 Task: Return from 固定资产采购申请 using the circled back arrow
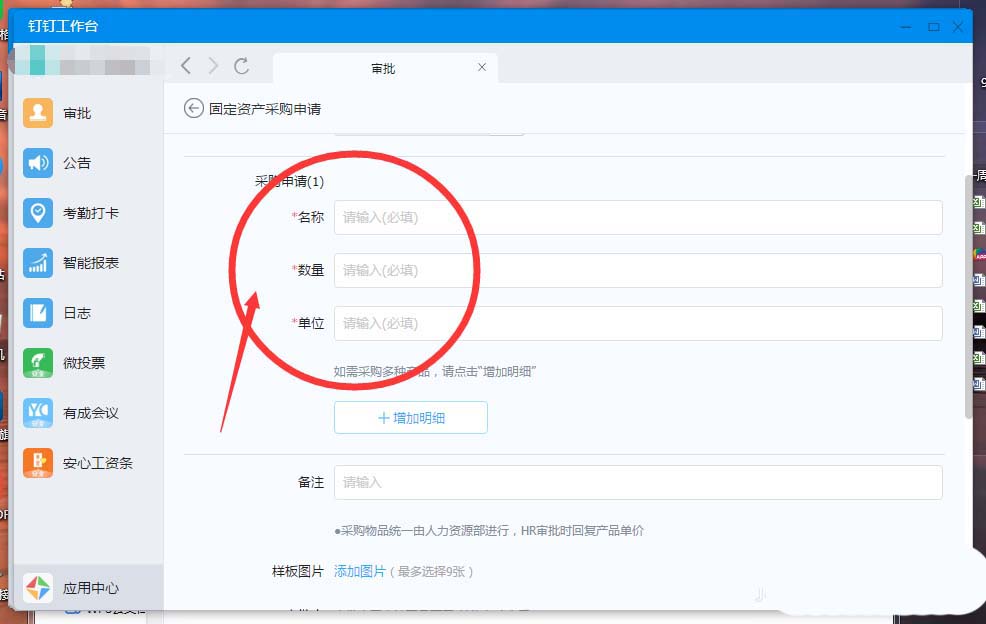(193, 108)
